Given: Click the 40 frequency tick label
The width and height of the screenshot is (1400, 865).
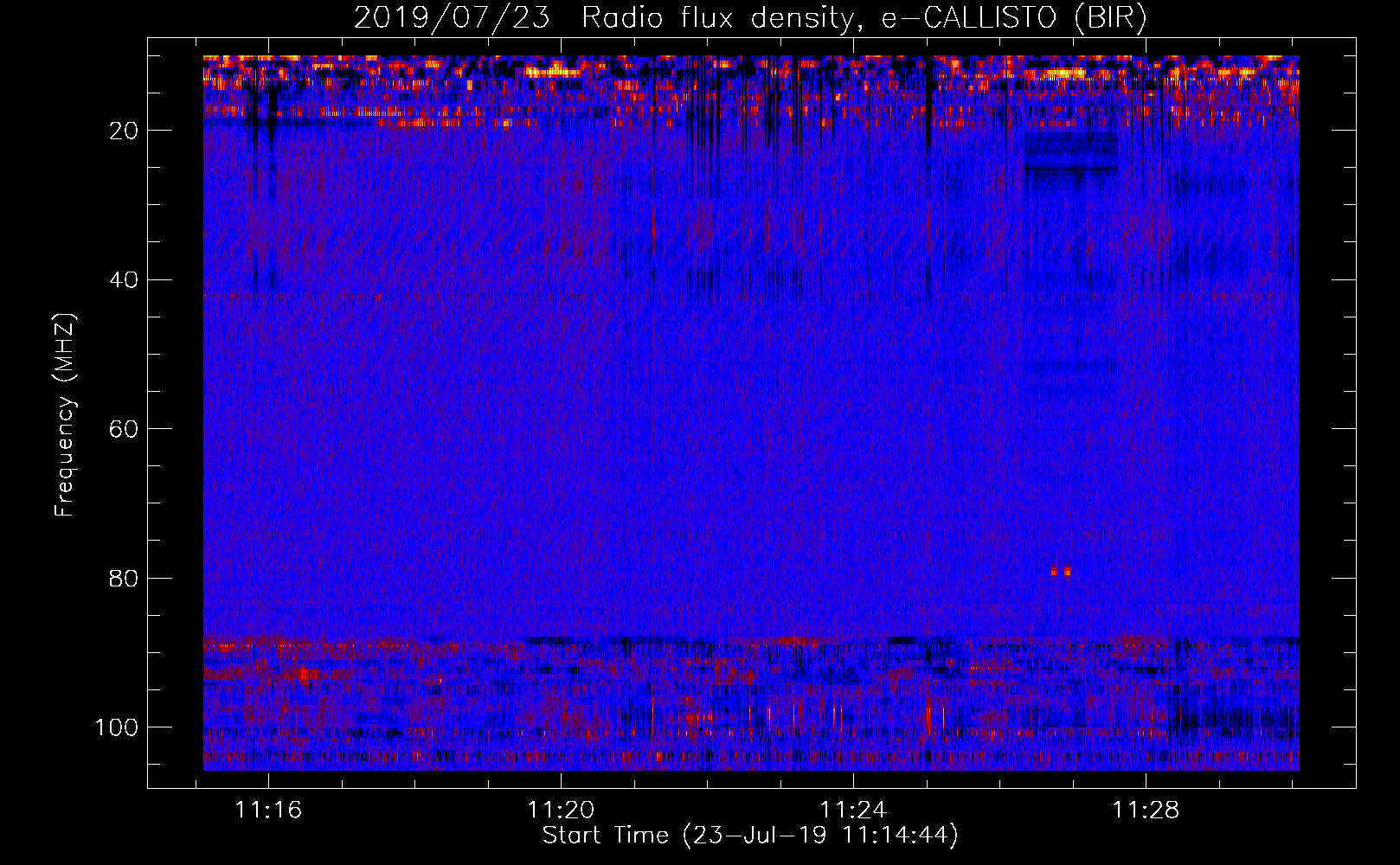Looking at the screenshot, I should (x=125, y=279).
